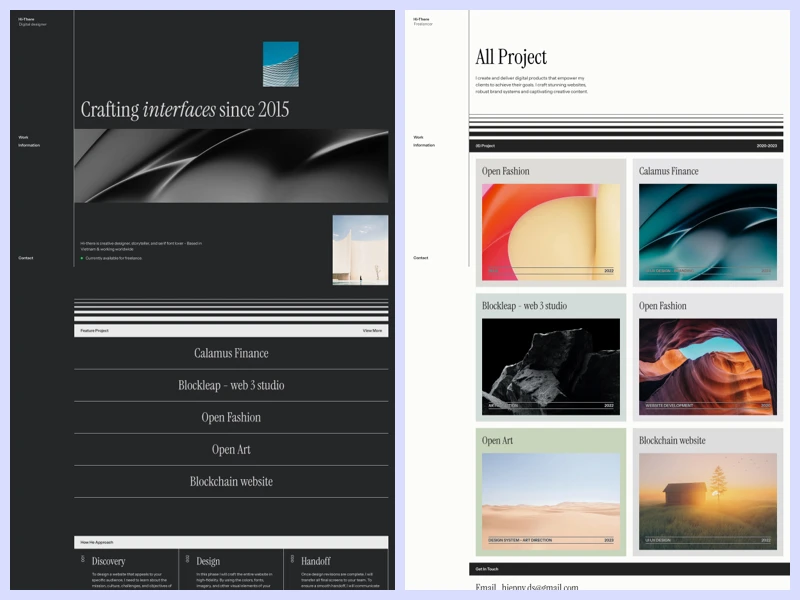Open the Blockleap black rock image
Viewport: 800px width, 600px height.
coord(551,367)
